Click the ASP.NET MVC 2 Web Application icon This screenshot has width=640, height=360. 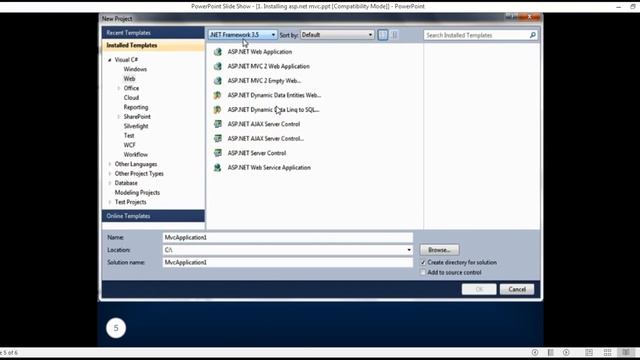pyautogui.click(x=218, y=66)
